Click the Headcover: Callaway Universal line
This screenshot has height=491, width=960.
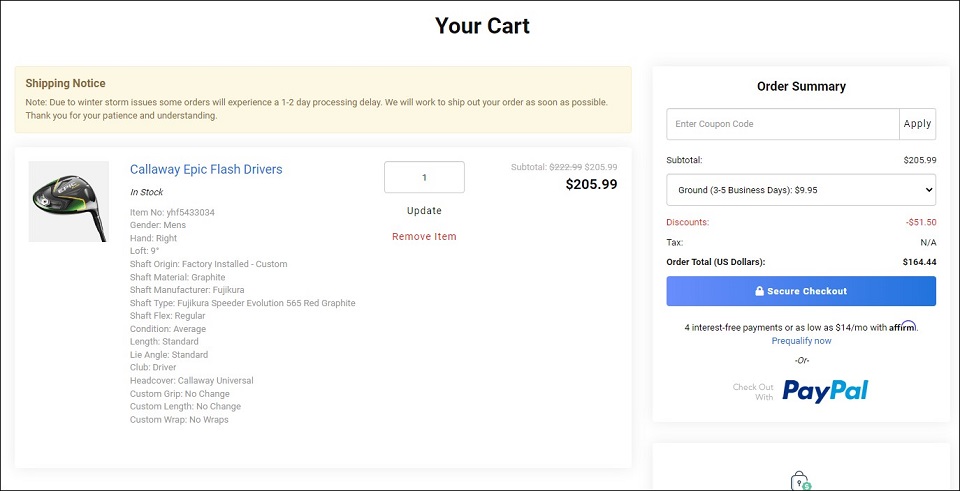[x=192, y=381]
